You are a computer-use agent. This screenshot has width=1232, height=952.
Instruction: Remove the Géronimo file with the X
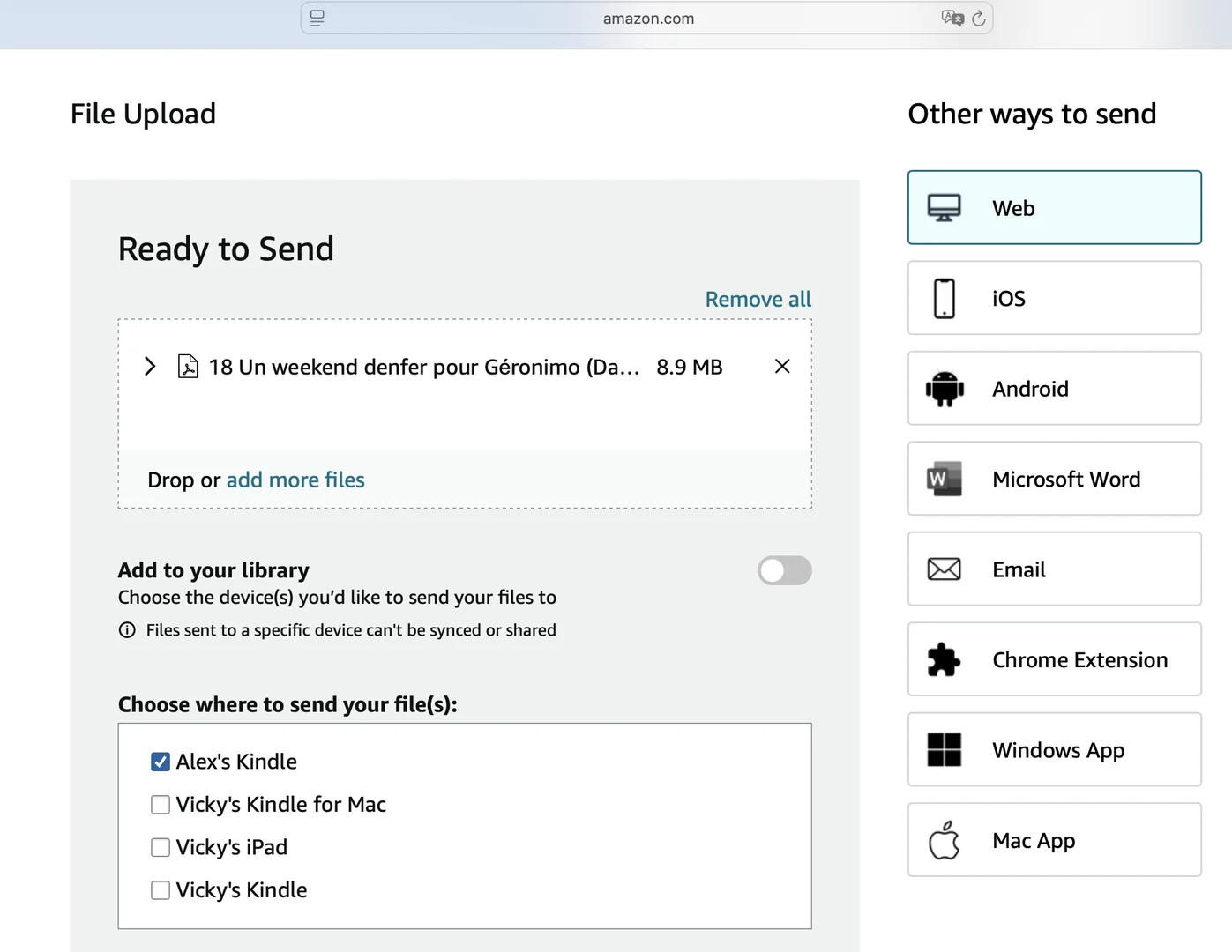pyautogui.click(x=782, y=366)
